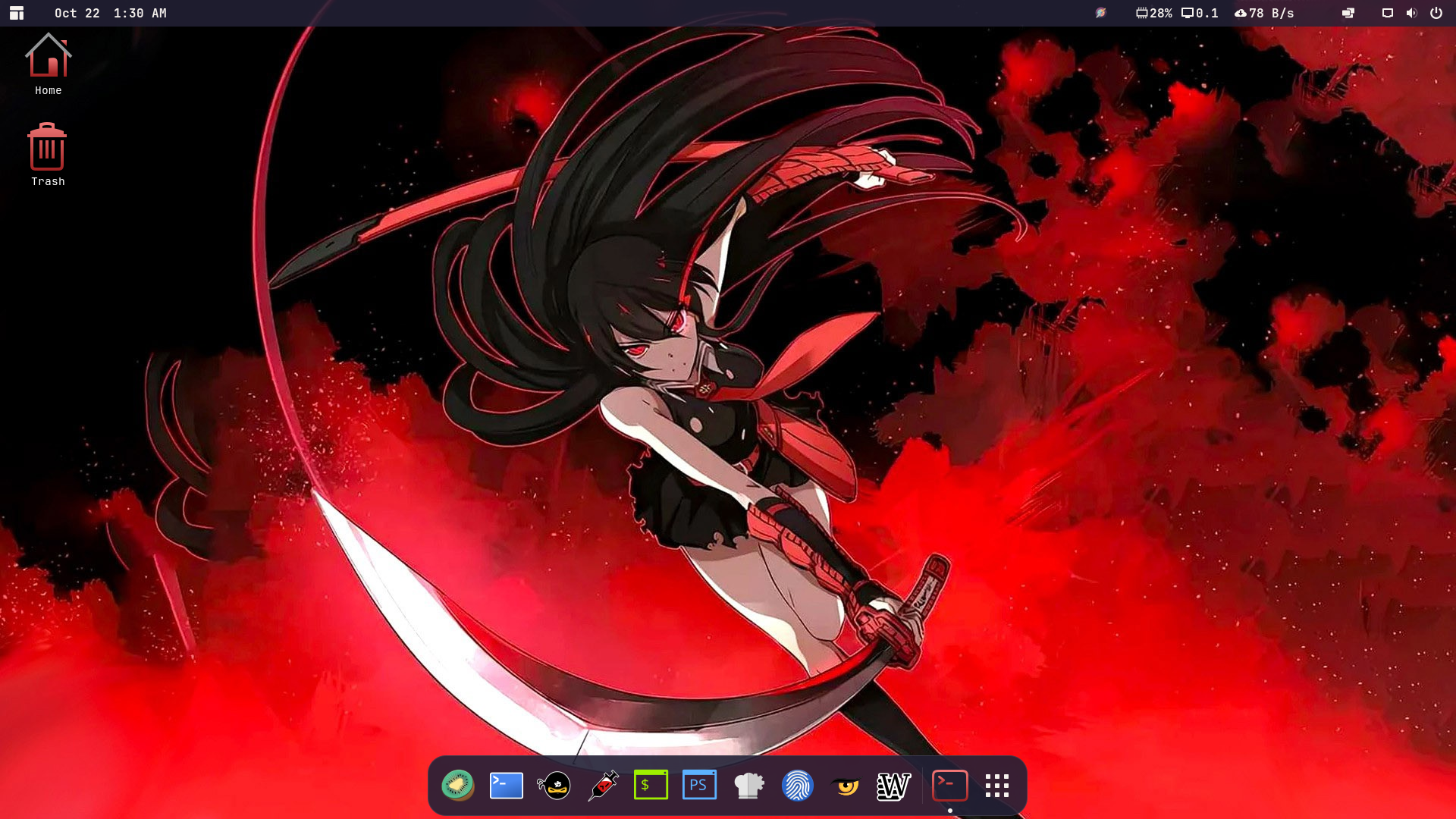This screenshot has width=1456, height=819.
Task: Open the power menu icon in top bar
Action: 1436,13
